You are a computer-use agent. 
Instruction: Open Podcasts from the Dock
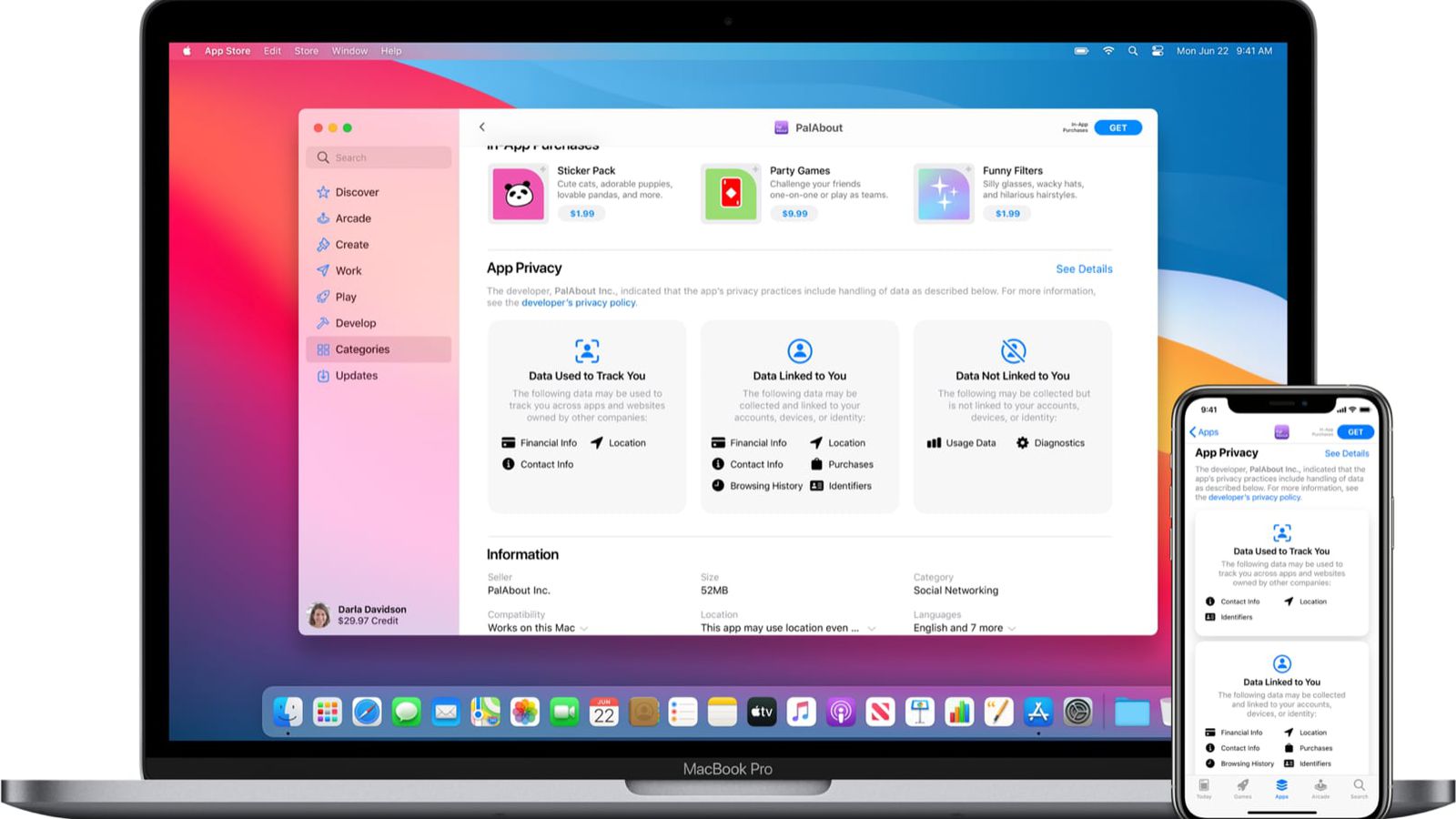pos(841,712)
